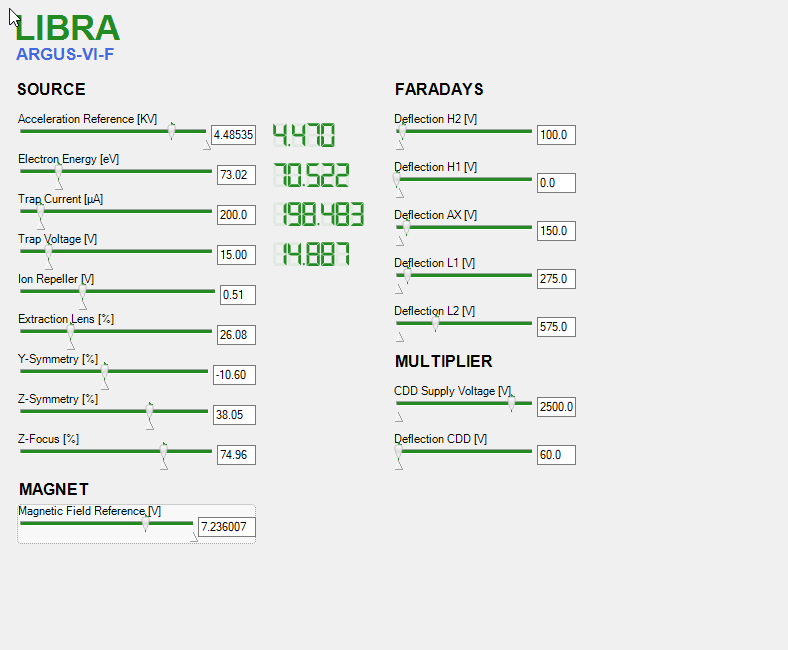788x650 pixels.
Task: Click the Acceleration Reference [KV] label
Action: [87, 119]
